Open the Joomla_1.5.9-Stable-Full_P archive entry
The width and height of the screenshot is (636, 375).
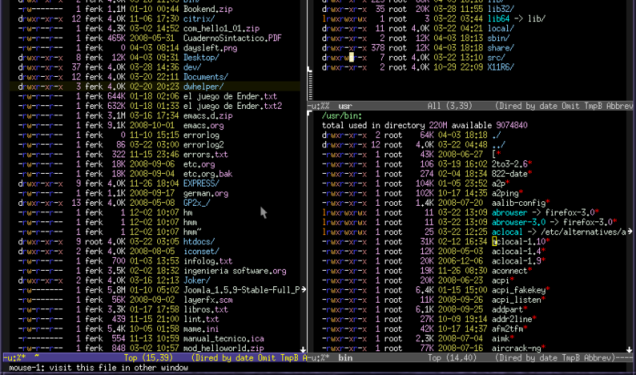click(x=242, y=290)
